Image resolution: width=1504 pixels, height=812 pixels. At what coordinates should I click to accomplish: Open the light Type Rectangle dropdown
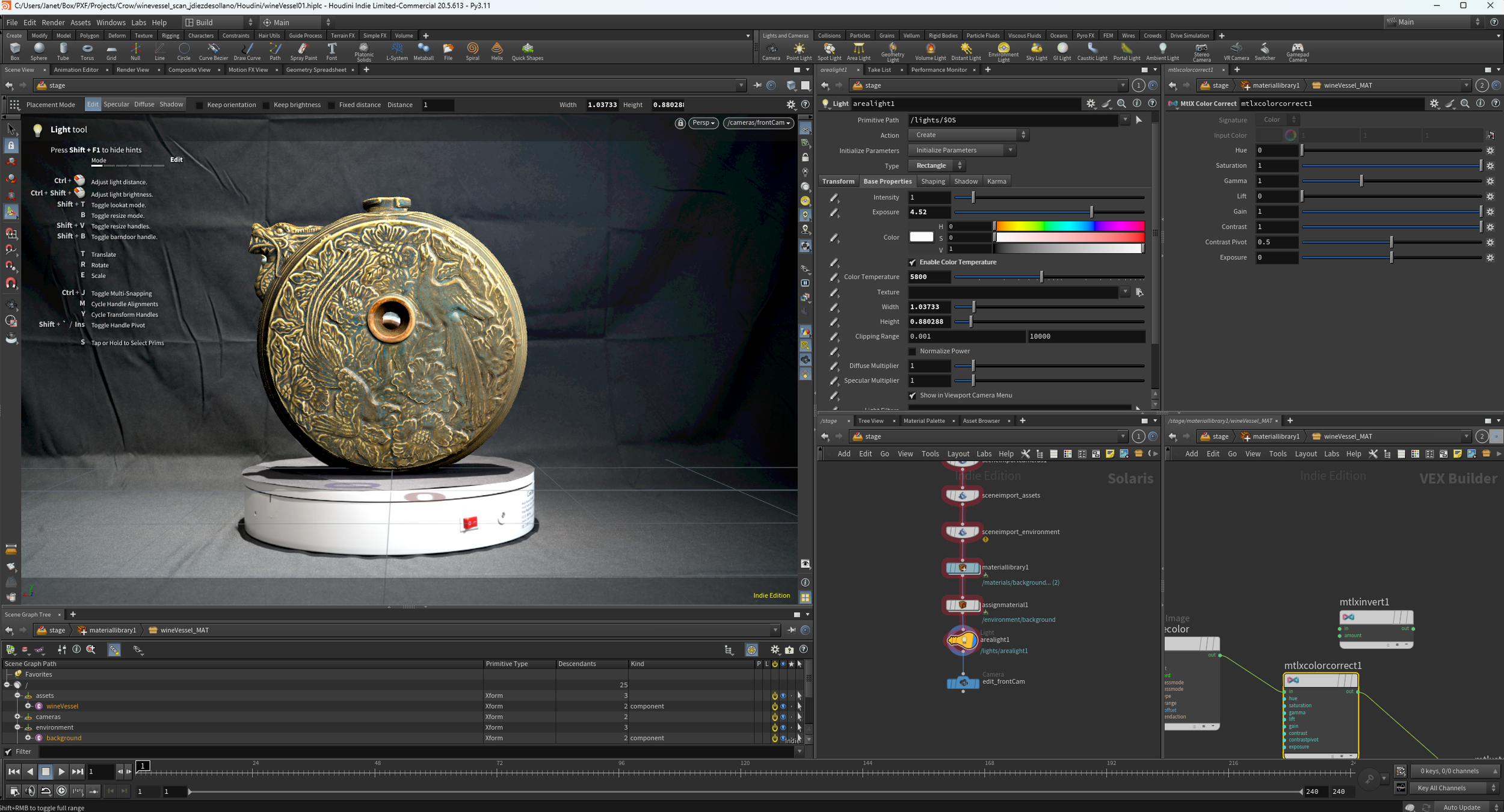point(936,166)
